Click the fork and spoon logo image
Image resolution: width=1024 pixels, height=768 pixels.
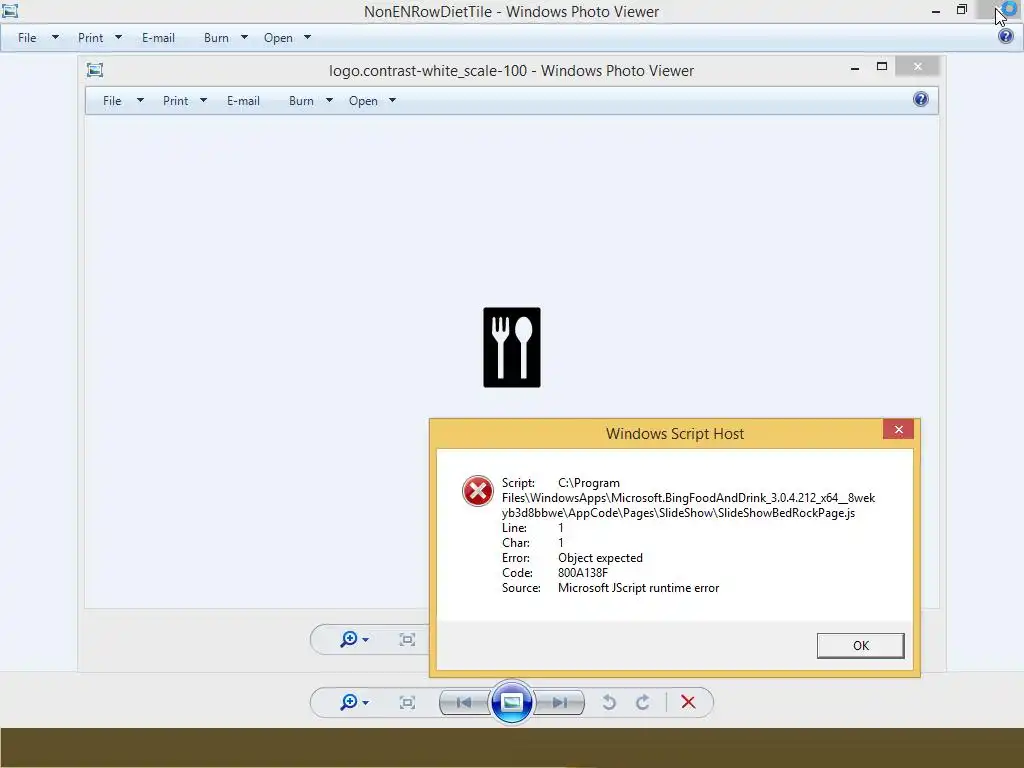pyautogui.click(x=512, y=347)
